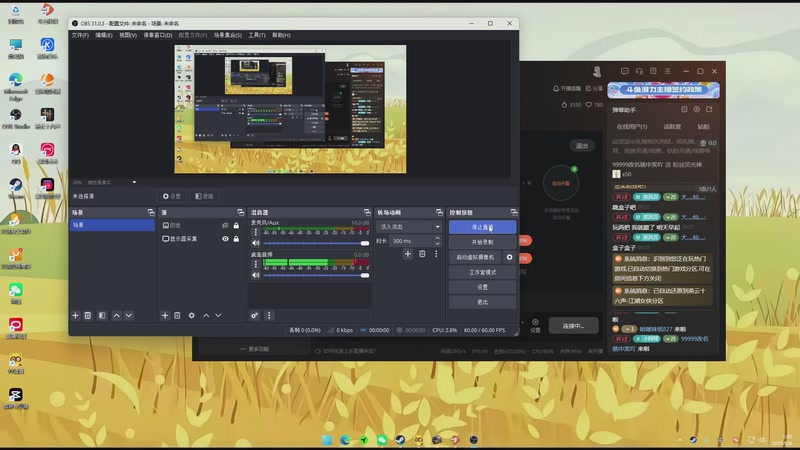
Task: Move scene up with the arrow icon
Action: tap(116, 316)
